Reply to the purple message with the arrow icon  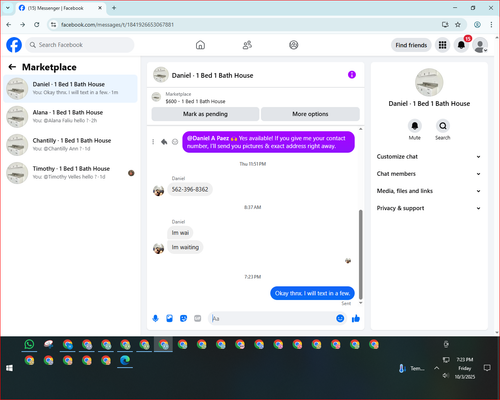pos(164,142)
